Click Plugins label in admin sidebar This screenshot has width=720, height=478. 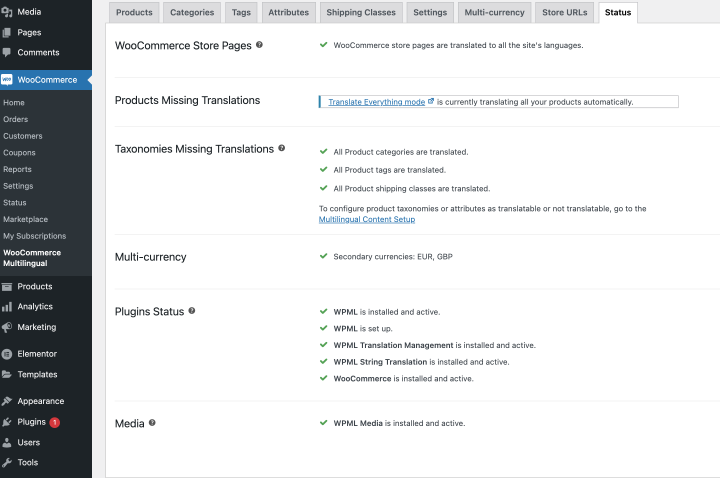point(32,422)
